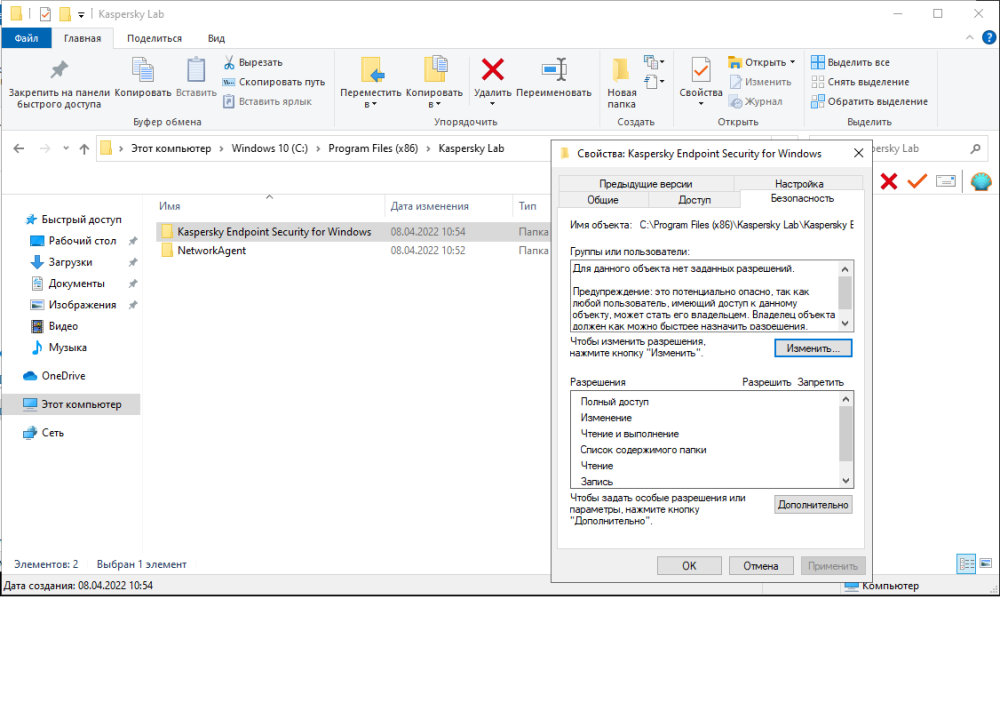Click the Копировать ribbon icon

(143, 77)
